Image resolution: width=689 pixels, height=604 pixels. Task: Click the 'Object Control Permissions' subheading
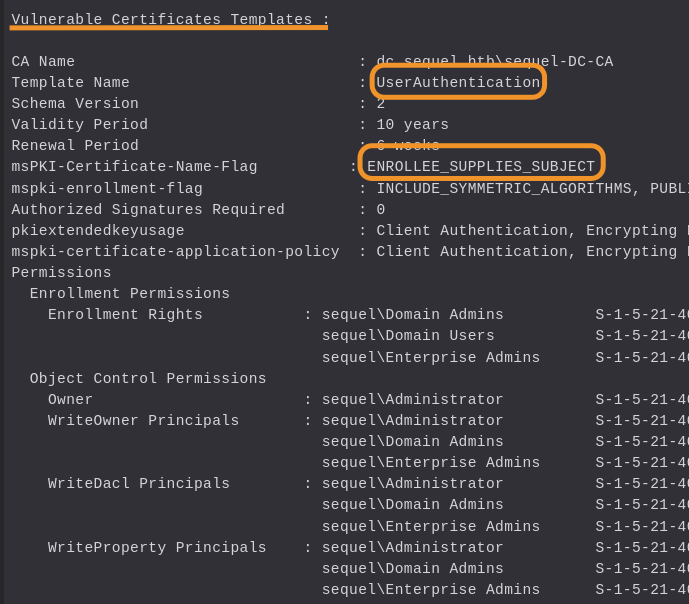148,379
